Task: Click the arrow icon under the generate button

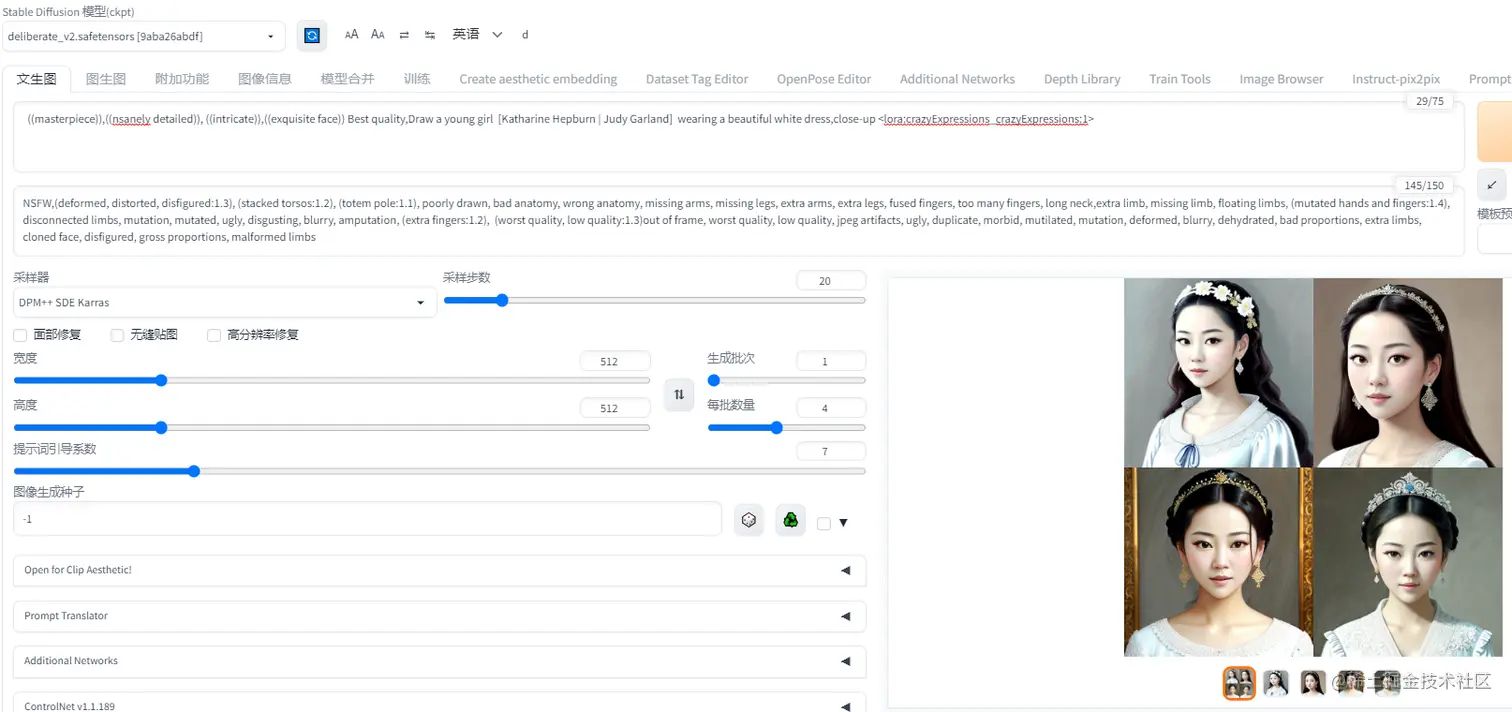Action: [x=1492, y=184]
